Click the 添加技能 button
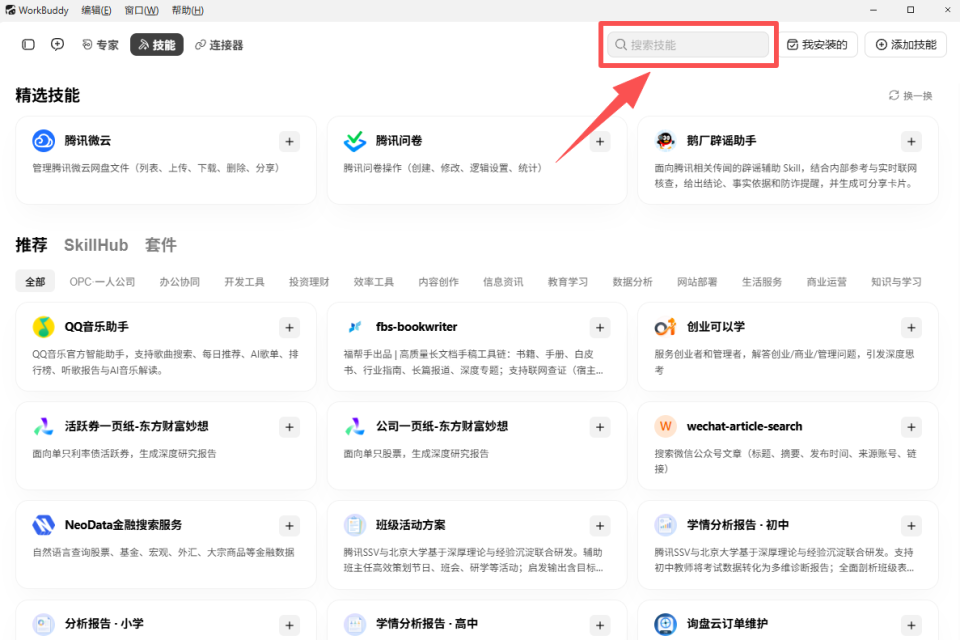The width and height of the screenshot is (960, 640). [x=906, y=45]
